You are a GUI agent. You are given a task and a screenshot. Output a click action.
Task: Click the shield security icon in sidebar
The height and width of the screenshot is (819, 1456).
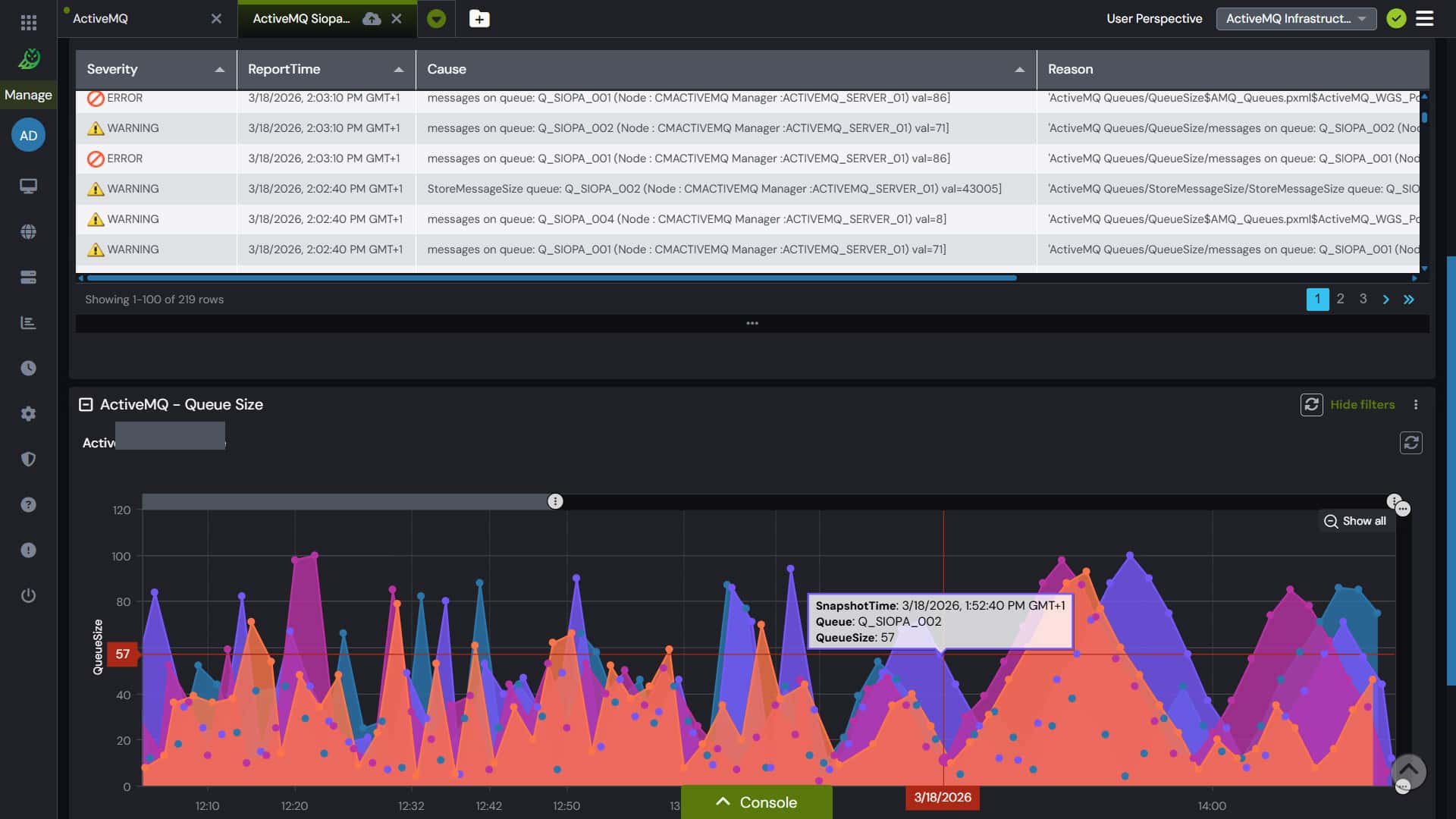coord(29,459)
